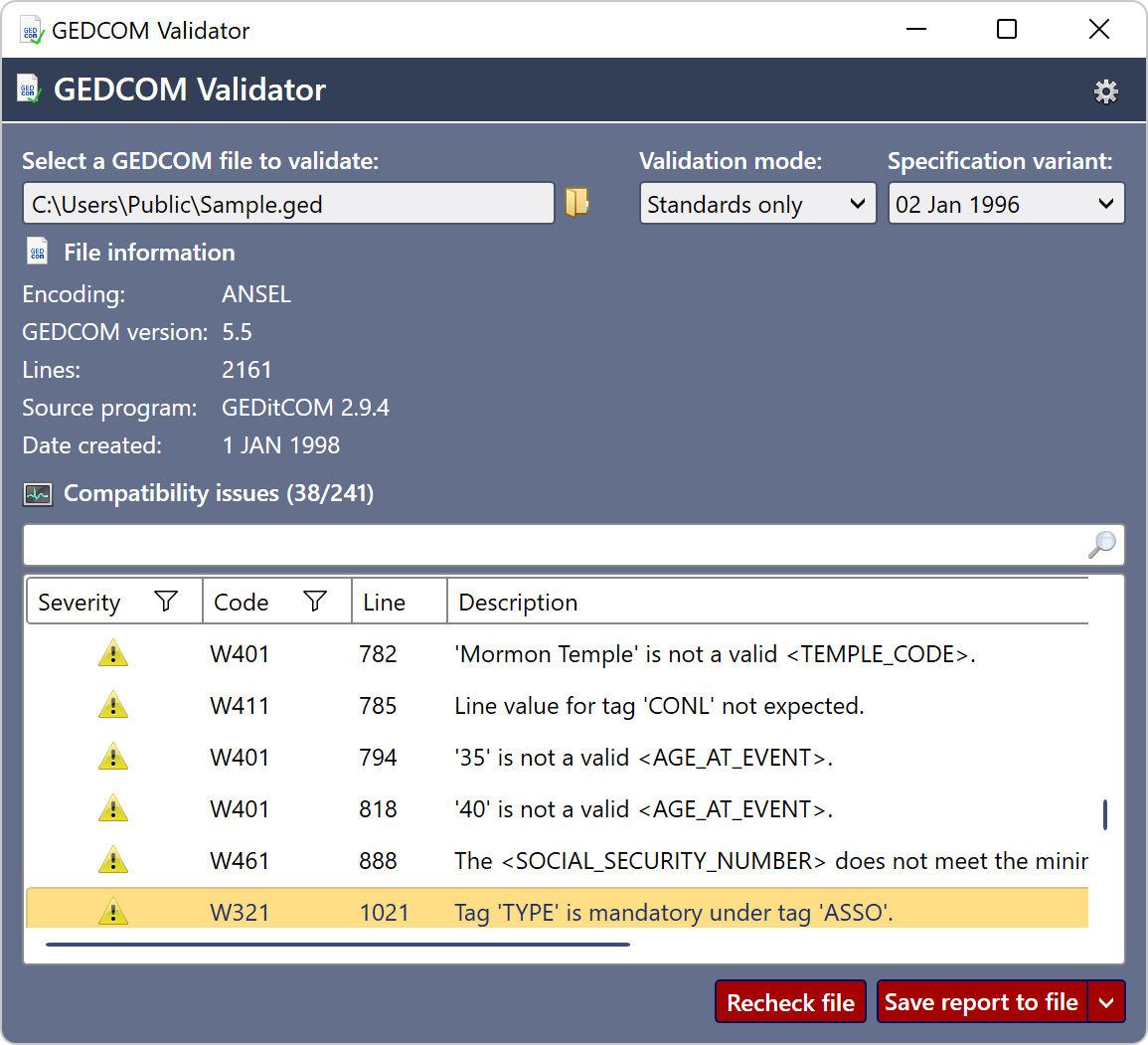Viewport: 1148px width, 1045px height.
Task: Select the '40' AGE_AT_EVENT issue description
Action: click(643, 808)
